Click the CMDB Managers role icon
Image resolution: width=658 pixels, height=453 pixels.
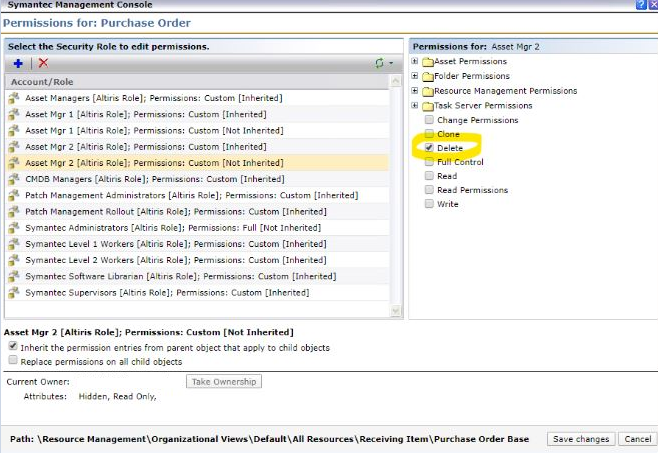tap(14, 179)
